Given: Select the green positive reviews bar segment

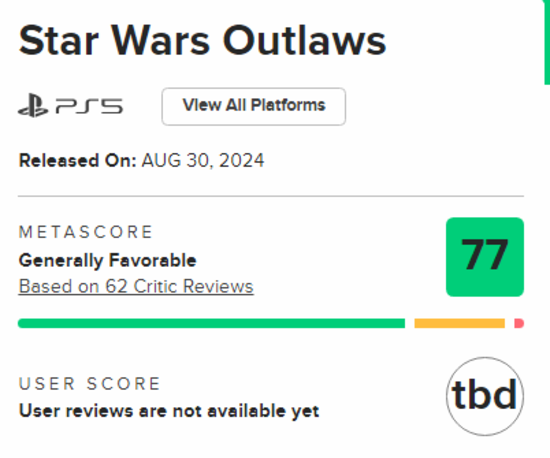Looking at the screenshot, I should point(212,323).
